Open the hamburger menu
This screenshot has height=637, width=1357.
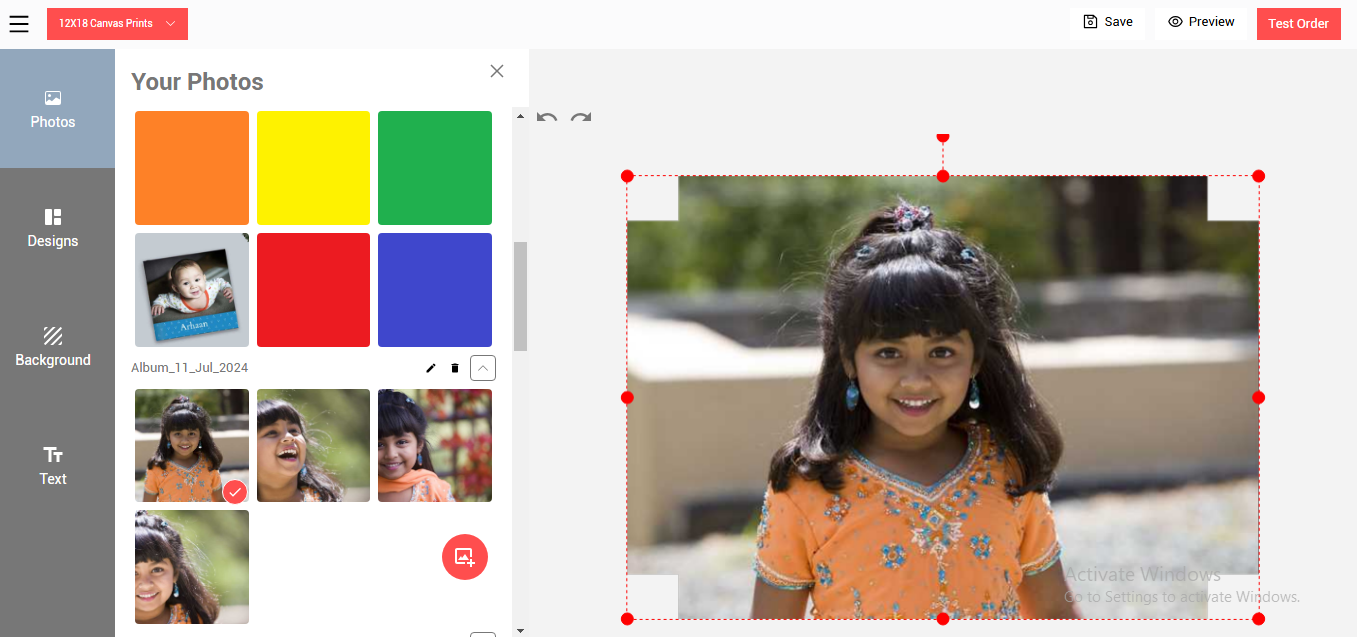pos(19,24)
